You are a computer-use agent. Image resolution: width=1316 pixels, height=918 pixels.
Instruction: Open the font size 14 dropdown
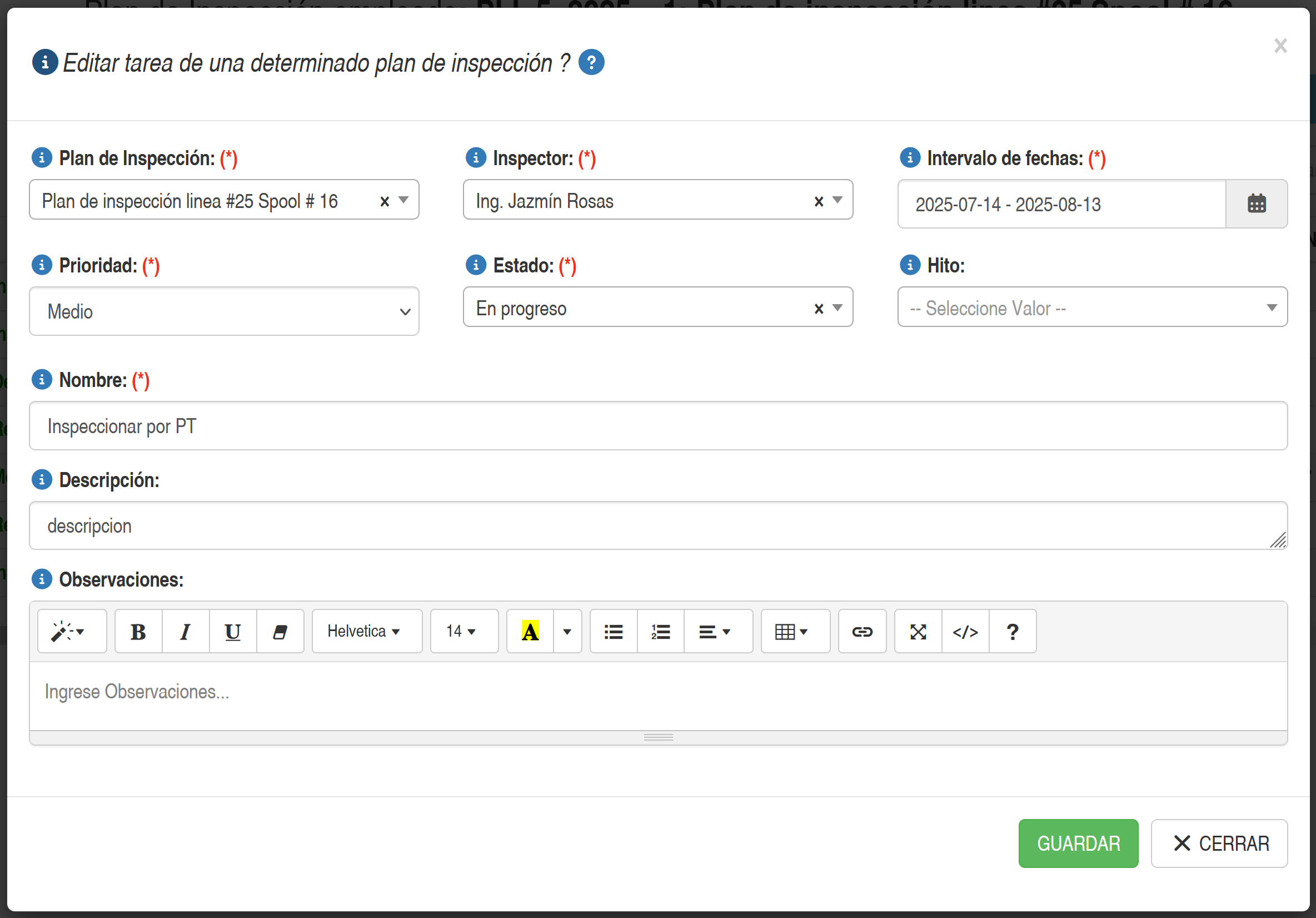coord(463,631)
